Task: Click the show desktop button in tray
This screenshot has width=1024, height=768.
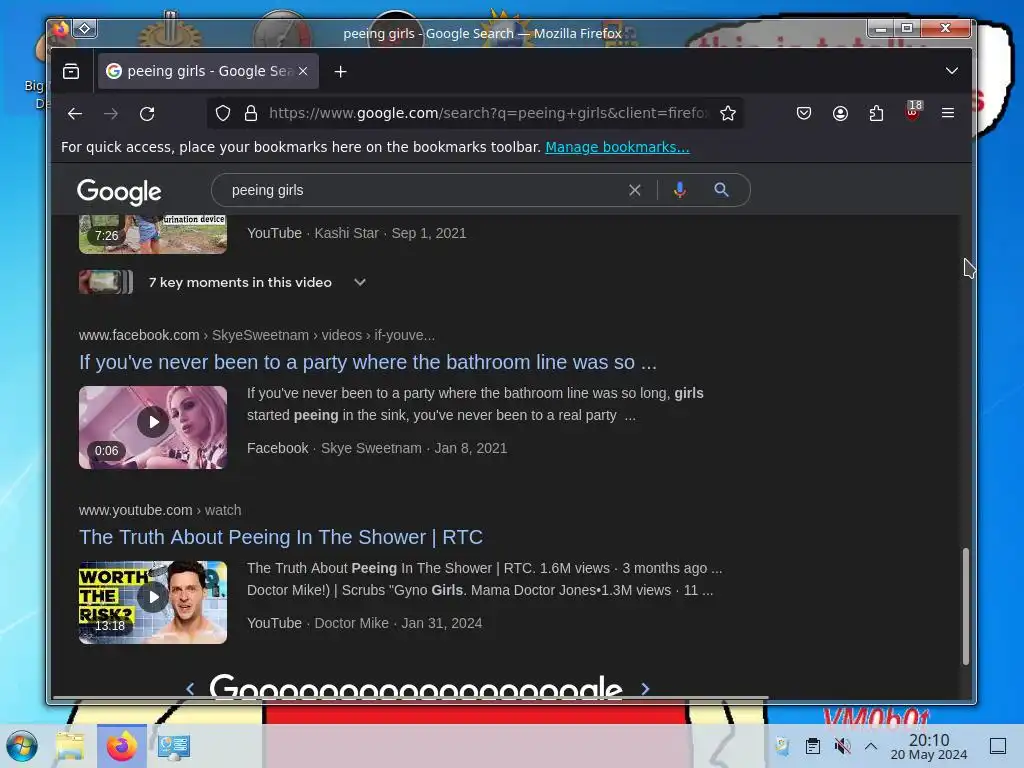Action: pos(997,746)
